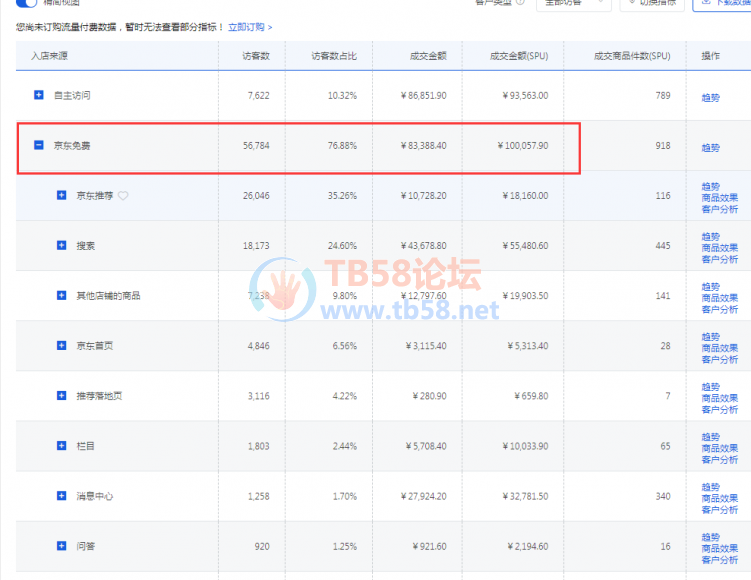
Task: Click the ¥43,678.80 amount in 搜索 row
Action: click(424, 246)
